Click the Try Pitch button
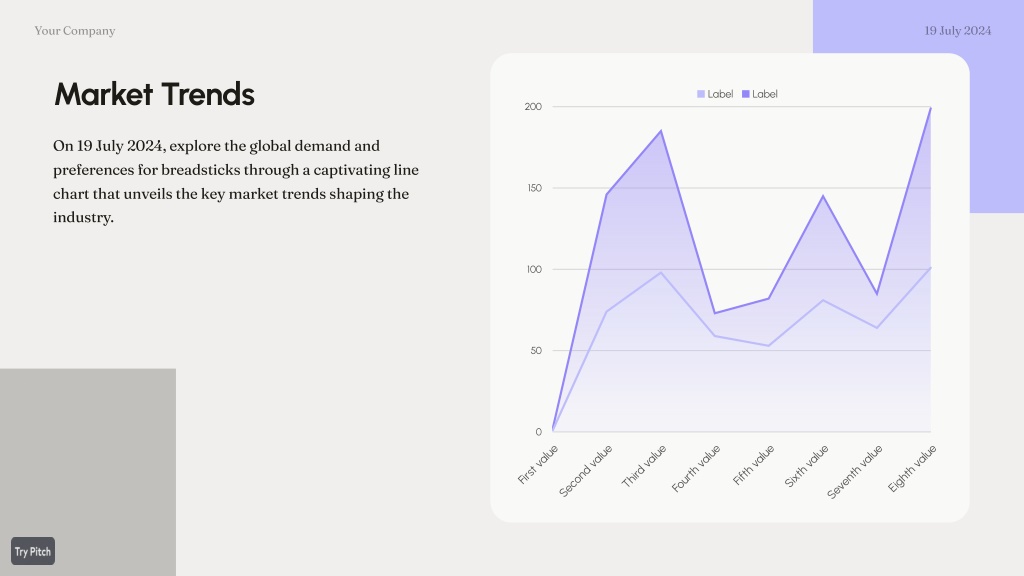The height and width of the screenshot is (576, 1024). [x=33, y=551]
